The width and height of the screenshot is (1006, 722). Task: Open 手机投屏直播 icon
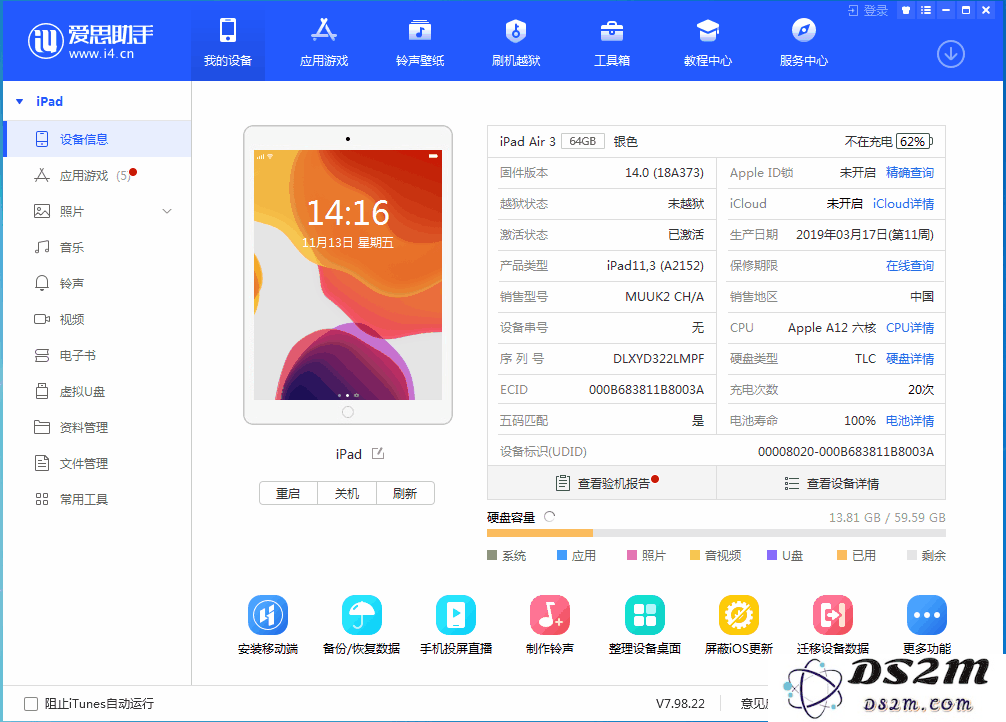click(x=456, y=615)
